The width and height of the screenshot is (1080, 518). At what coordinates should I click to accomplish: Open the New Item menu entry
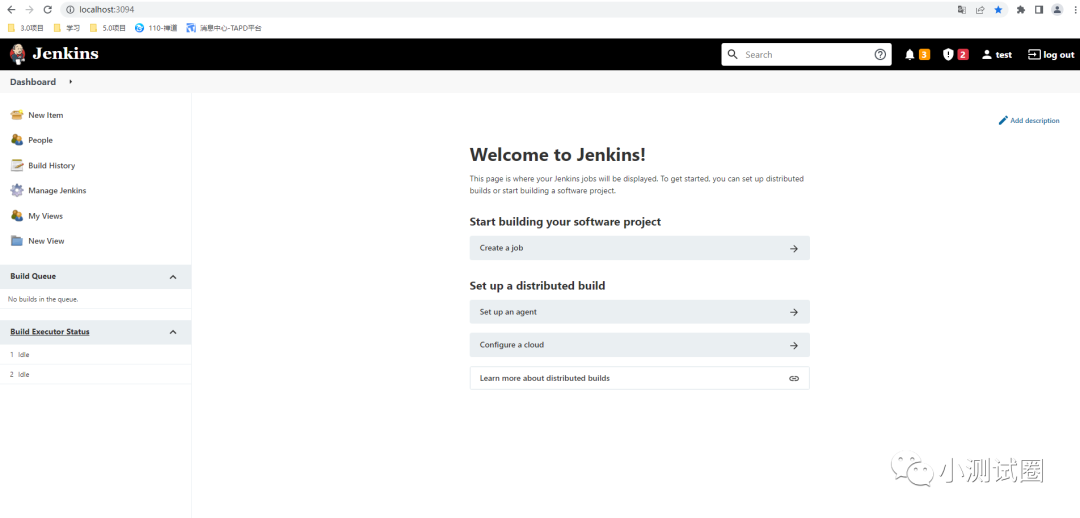point(45,115)
